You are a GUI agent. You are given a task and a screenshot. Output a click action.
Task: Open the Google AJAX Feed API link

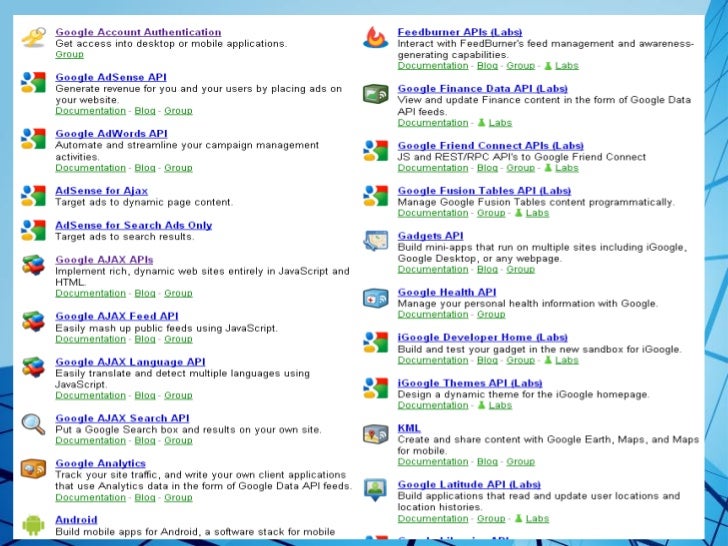click(x=117, y=316)
